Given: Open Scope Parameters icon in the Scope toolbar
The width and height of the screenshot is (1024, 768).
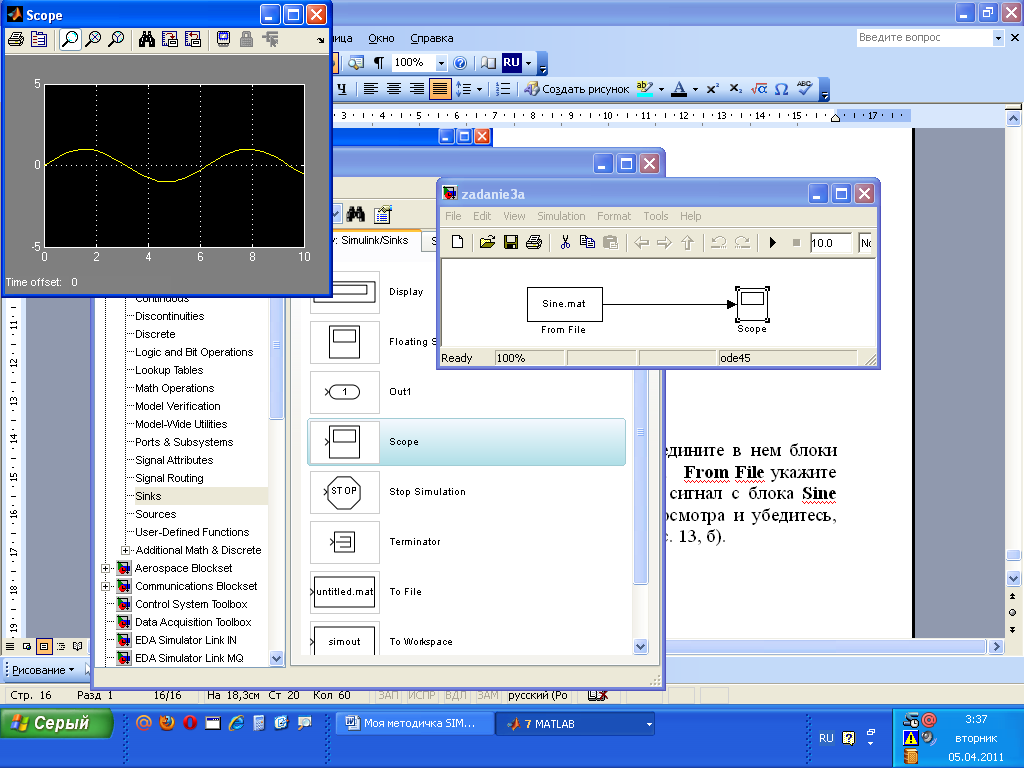Looking at the screenshot, I should pos(39,39).
